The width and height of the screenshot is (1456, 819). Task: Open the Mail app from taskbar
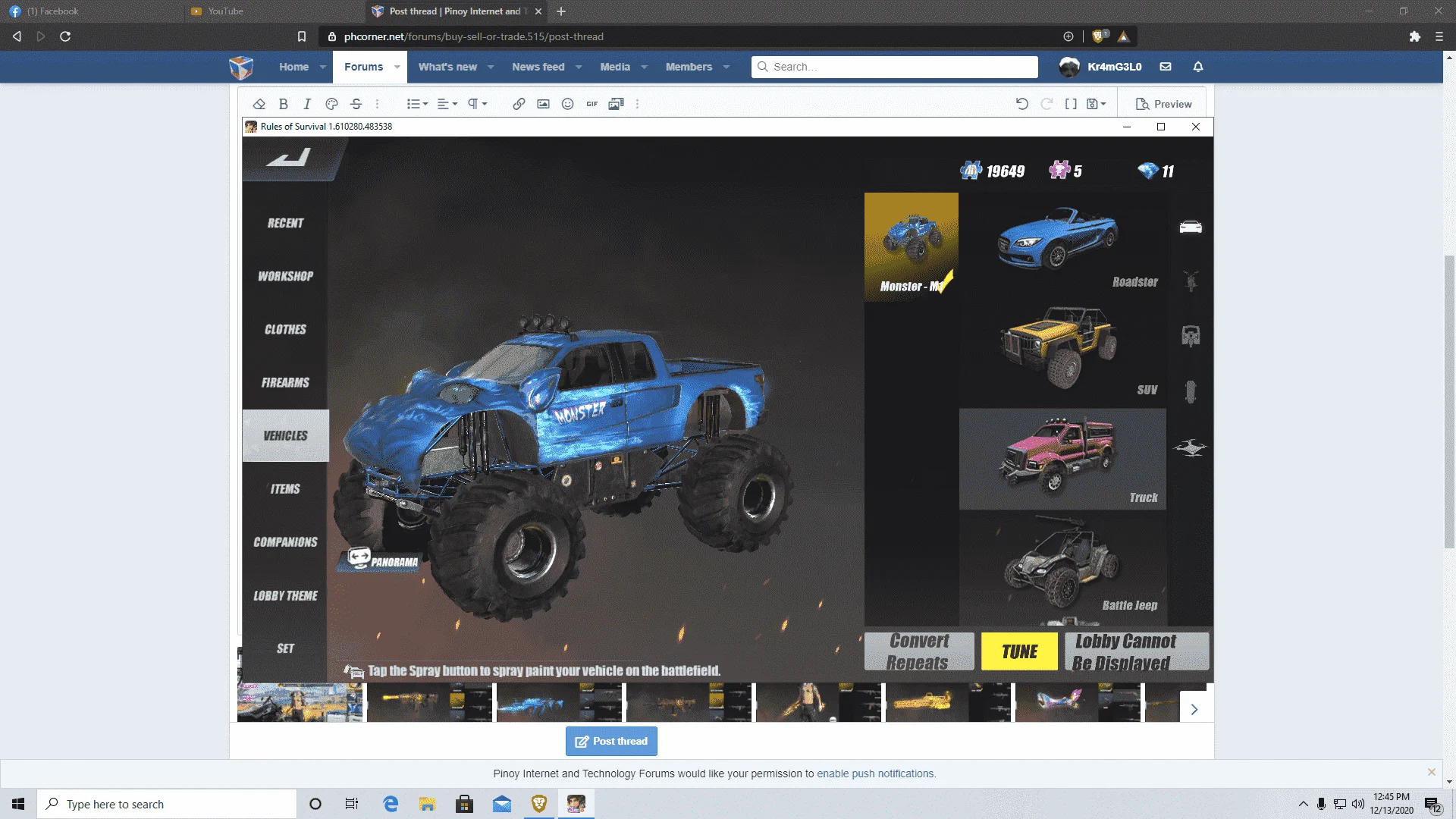point(502,804)
